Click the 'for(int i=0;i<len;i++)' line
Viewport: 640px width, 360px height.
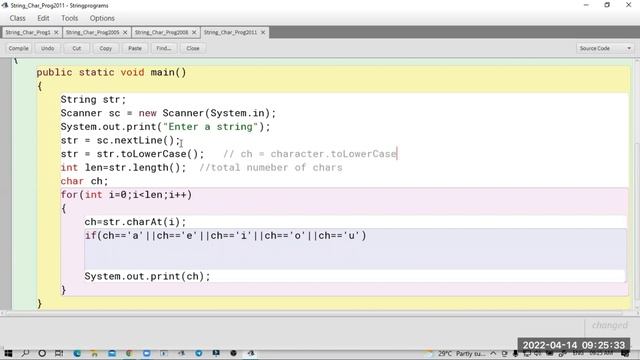point(126,195)
